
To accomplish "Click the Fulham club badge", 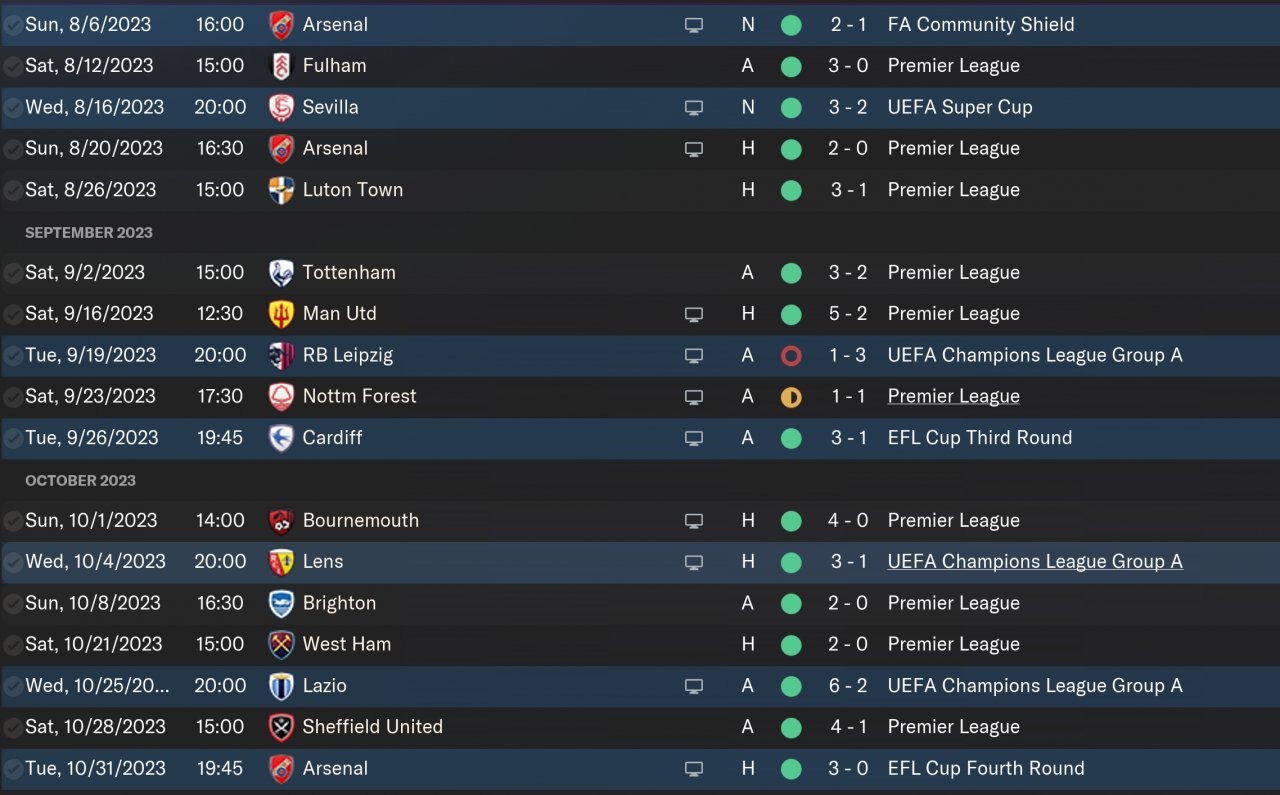I will pos(282,66).
